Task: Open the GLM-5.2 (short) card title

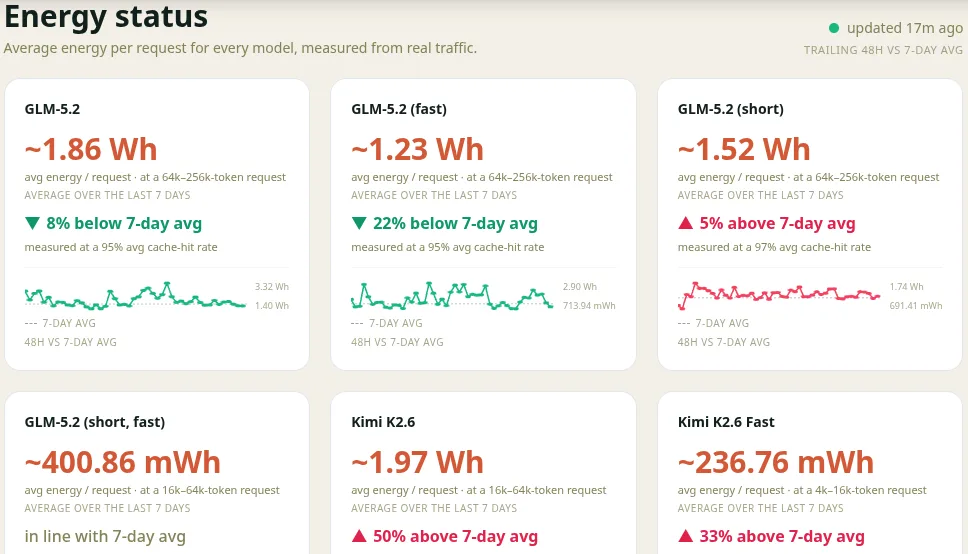Action: (730, 109)
